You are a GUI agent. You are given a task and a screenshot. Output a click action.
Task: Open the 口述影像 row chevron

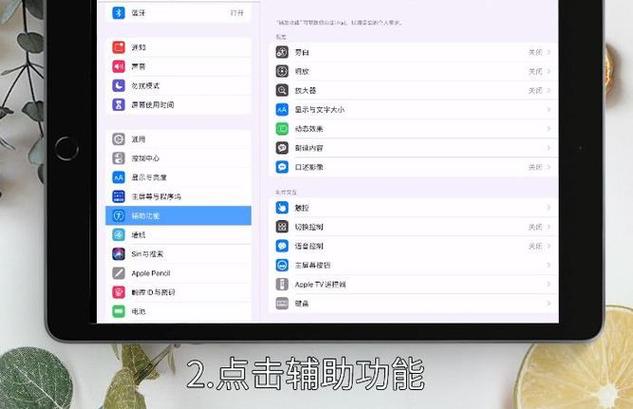point(549,167)
